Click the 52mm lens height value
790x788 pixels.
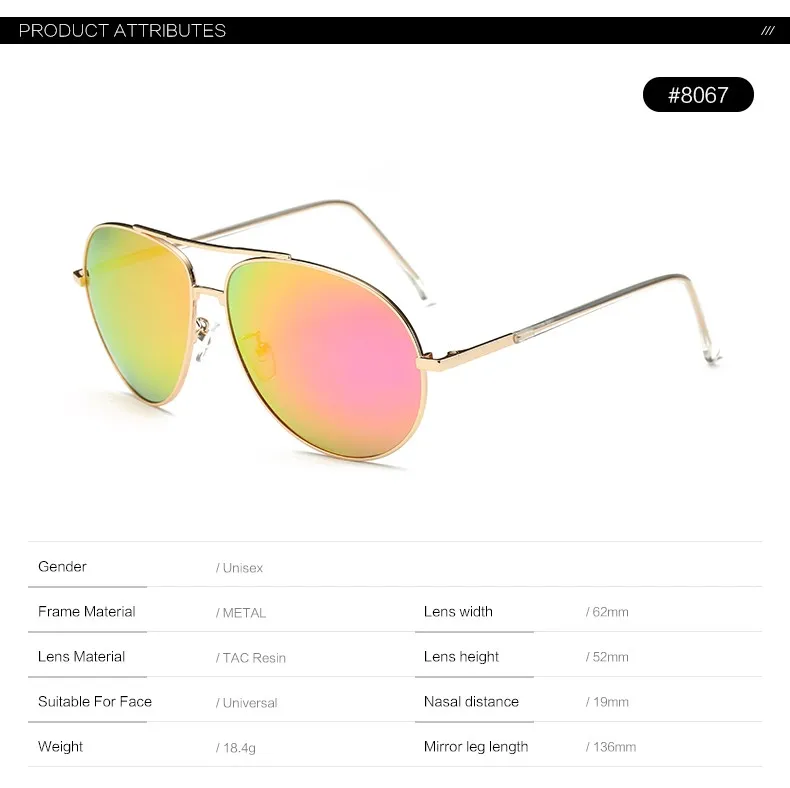pyautogui.click(x=607, y=657)
